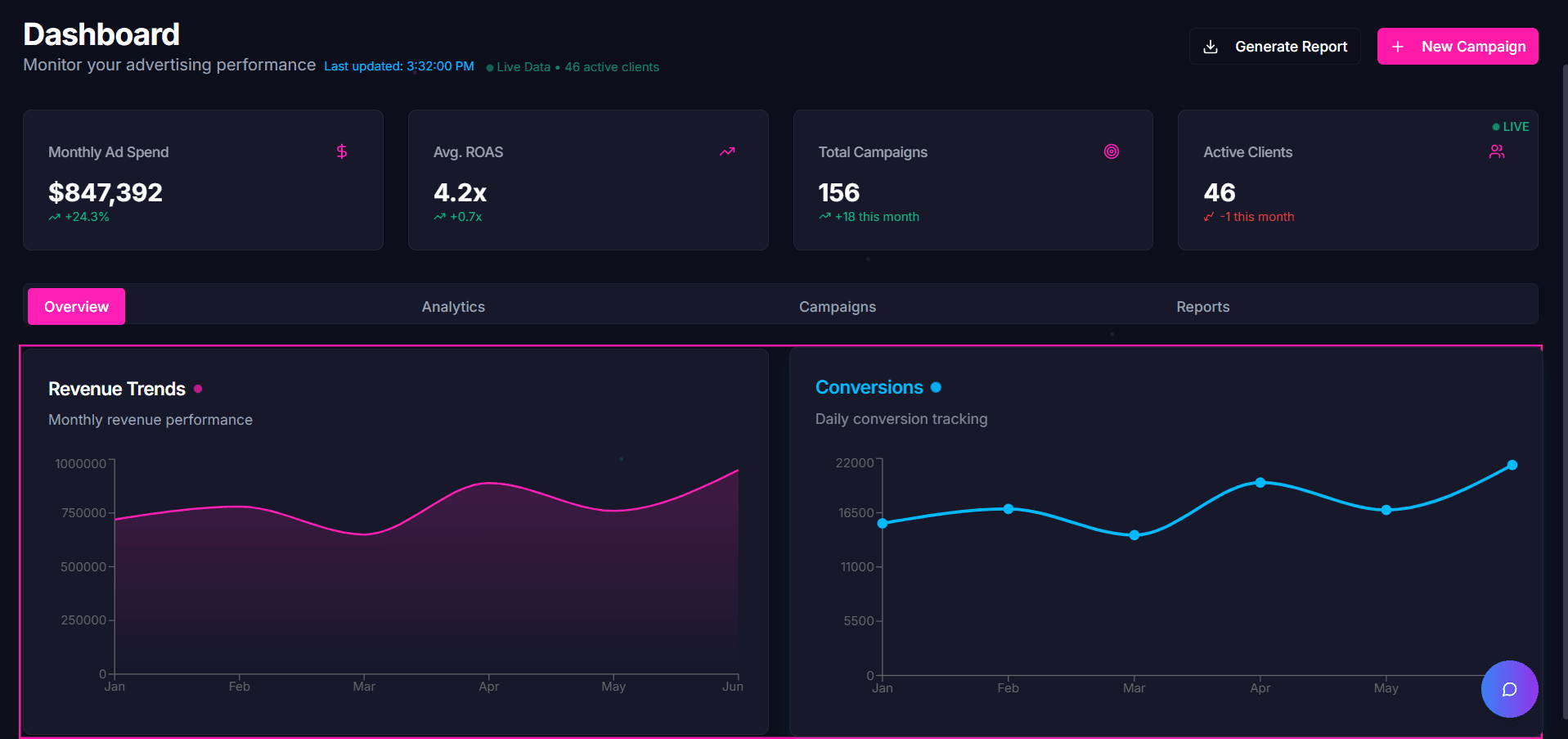Image resolution: width=1568 pixels, height=739 pixels.
Task: Click the New Campaign button
Action: 1457,46
